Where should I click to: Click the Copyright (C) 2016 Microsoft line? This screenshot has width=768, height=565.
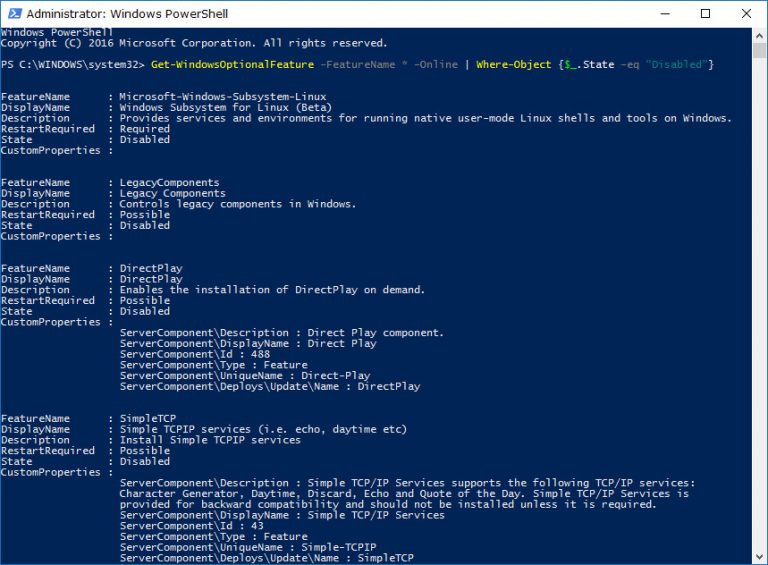(x=194, y=43)
